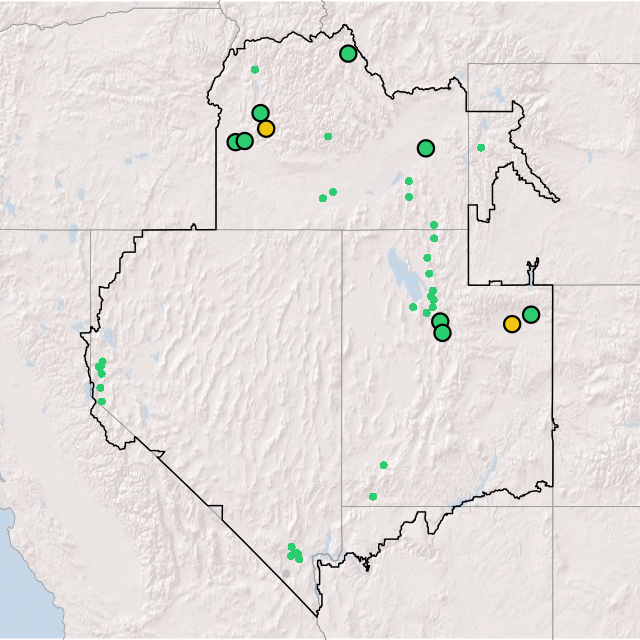This screenshot has width=640, height=640.
Task: Select small green dot just above southern border line
Action: tap(373, 497)
